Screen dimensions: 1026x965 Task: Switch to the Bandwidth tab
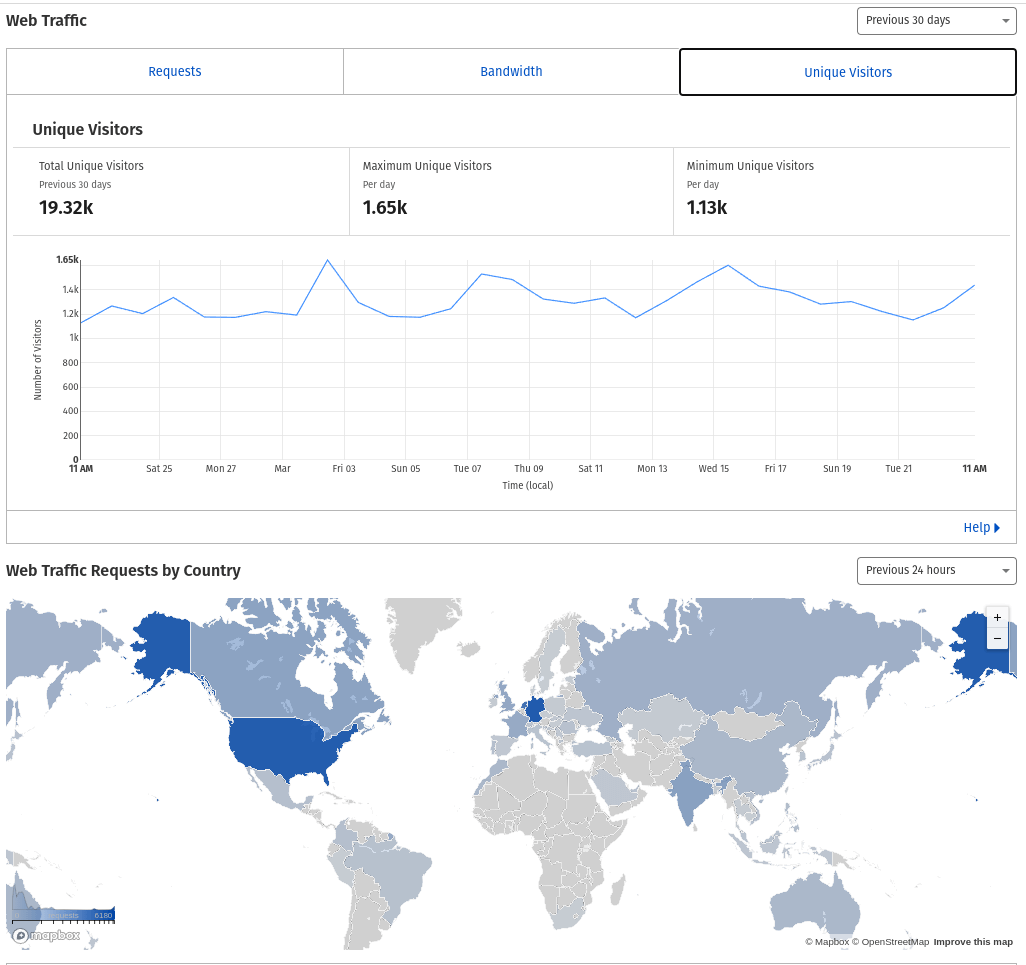point(511,72)
